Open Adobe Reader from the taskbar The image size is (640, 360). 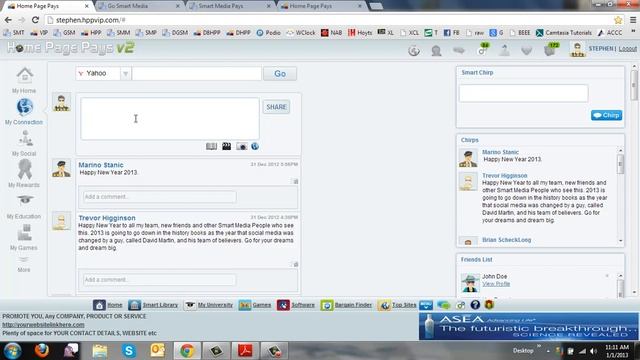(x=245, y=351)
